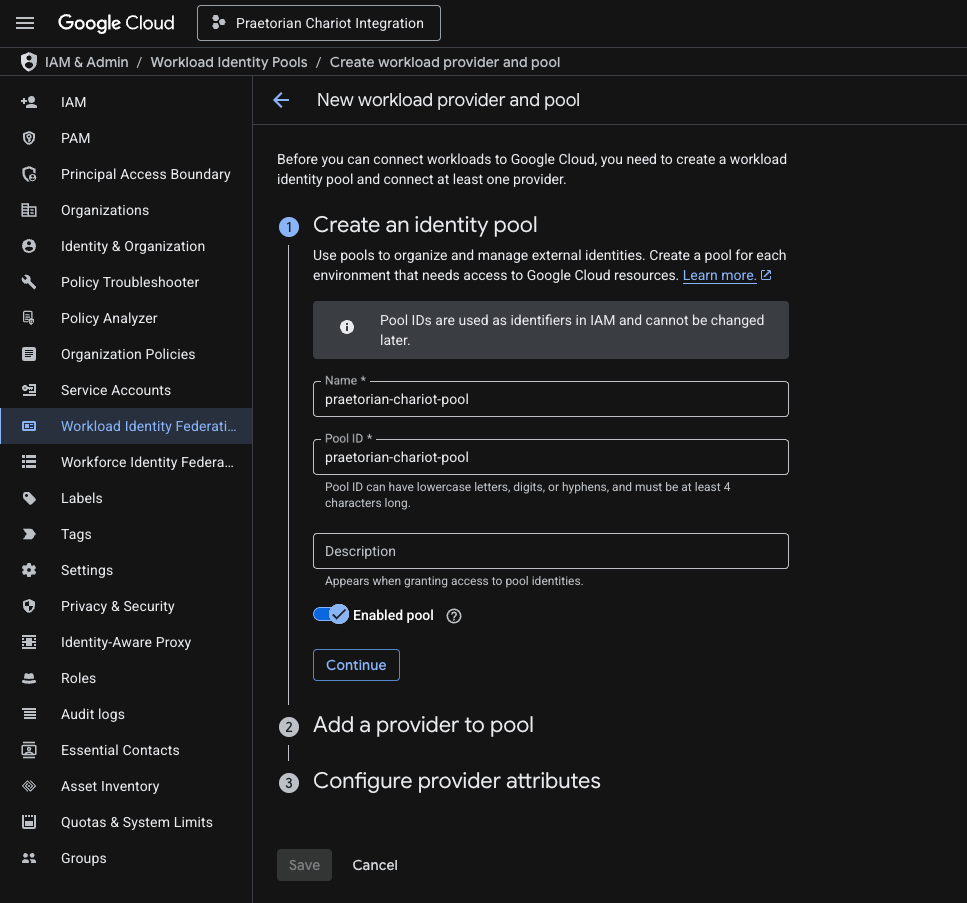The image size is (967, 903).
Task: Toggle the Enabled pool switch
Action: click(x=331, y=614)
